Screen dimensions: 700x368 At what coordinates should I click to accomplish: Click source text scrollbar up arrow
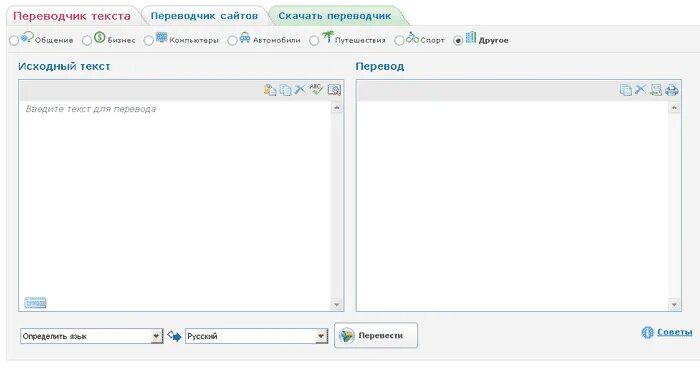click(x=337, y=108)
